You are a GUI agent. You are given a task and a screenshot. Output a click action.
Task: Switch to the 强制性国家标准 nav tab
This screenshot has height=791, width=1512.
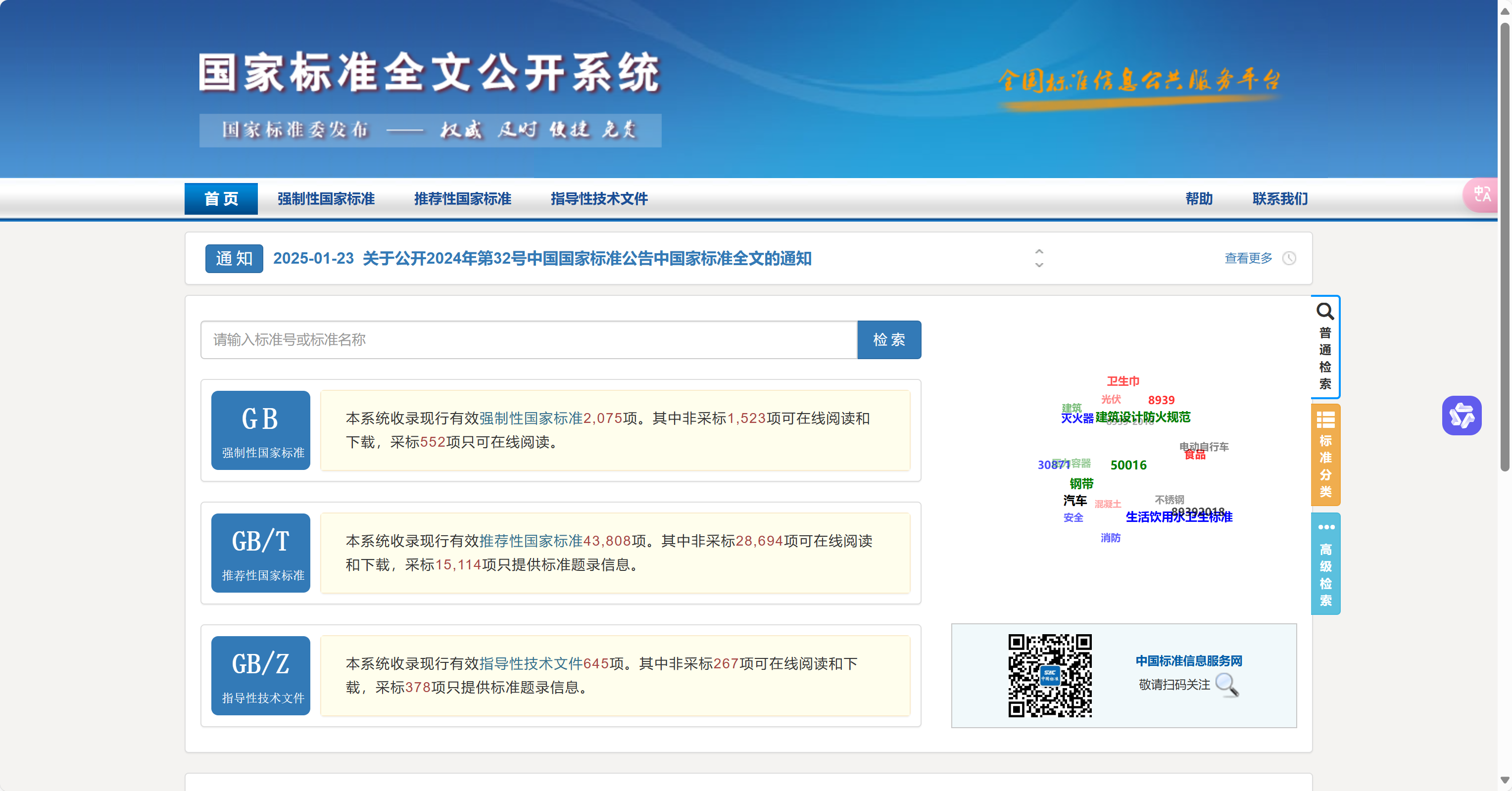[x=326, y=199]
